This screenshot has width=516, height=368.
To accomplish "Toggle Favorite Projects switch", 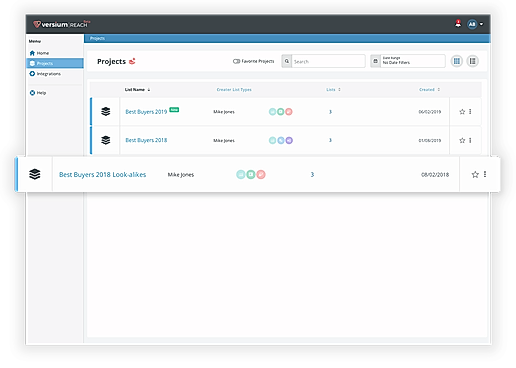I will [236, 61].
